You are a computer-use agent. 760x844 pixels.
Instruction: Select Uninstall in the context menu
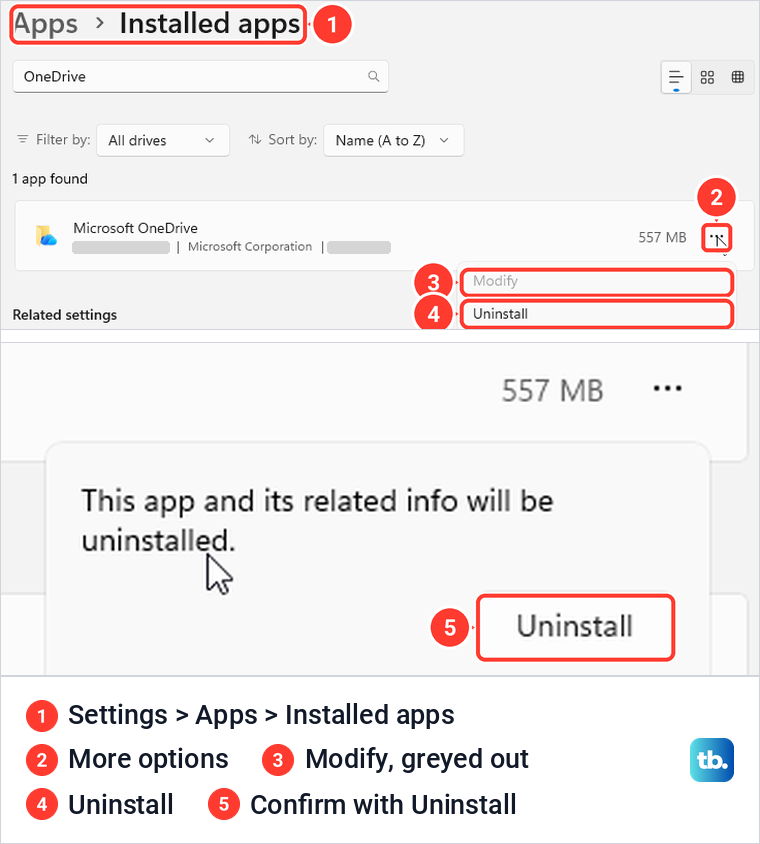[x=597, y=314]
